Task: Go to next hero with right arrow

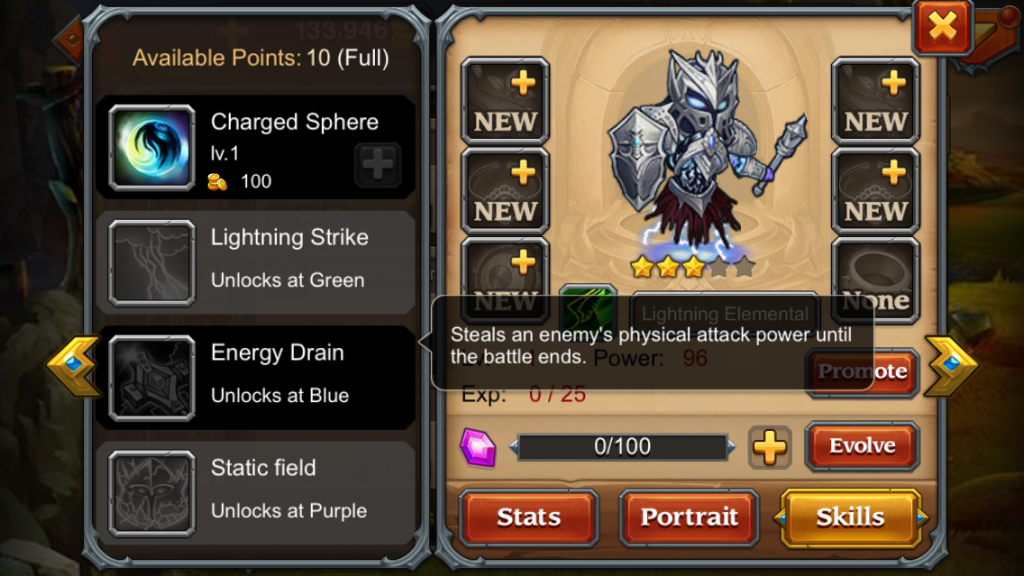Action: [x=952, y=366]
